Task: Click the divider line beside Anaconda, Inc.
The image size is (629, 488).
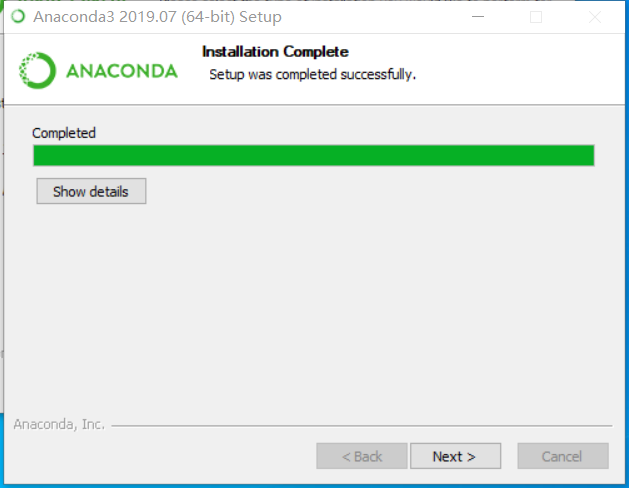Action: [x=362, y=425]
